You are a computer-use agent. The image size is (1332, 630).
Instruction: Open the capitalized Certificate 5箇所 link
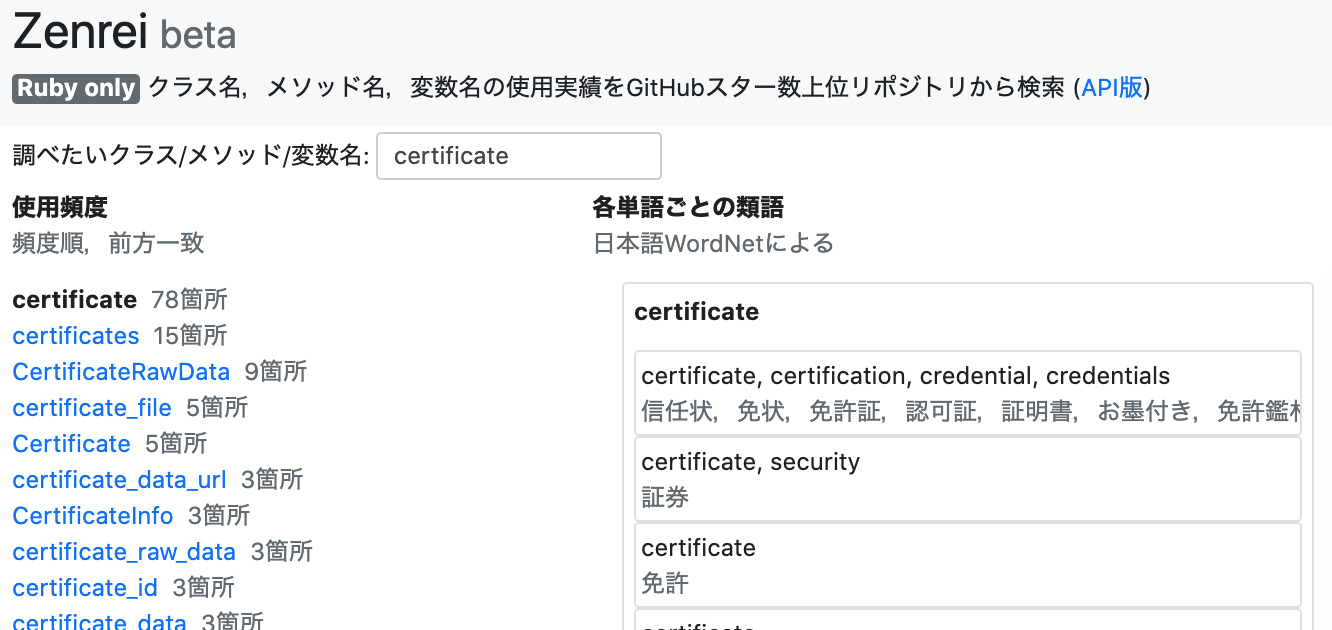coord(72,443)
